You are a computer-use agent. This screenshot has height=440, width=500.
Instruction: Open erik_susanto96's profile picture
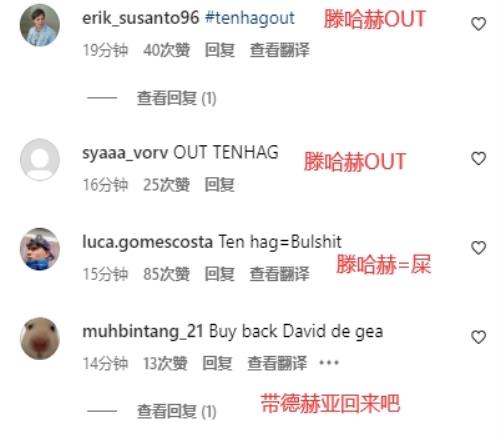click(40, 25)
